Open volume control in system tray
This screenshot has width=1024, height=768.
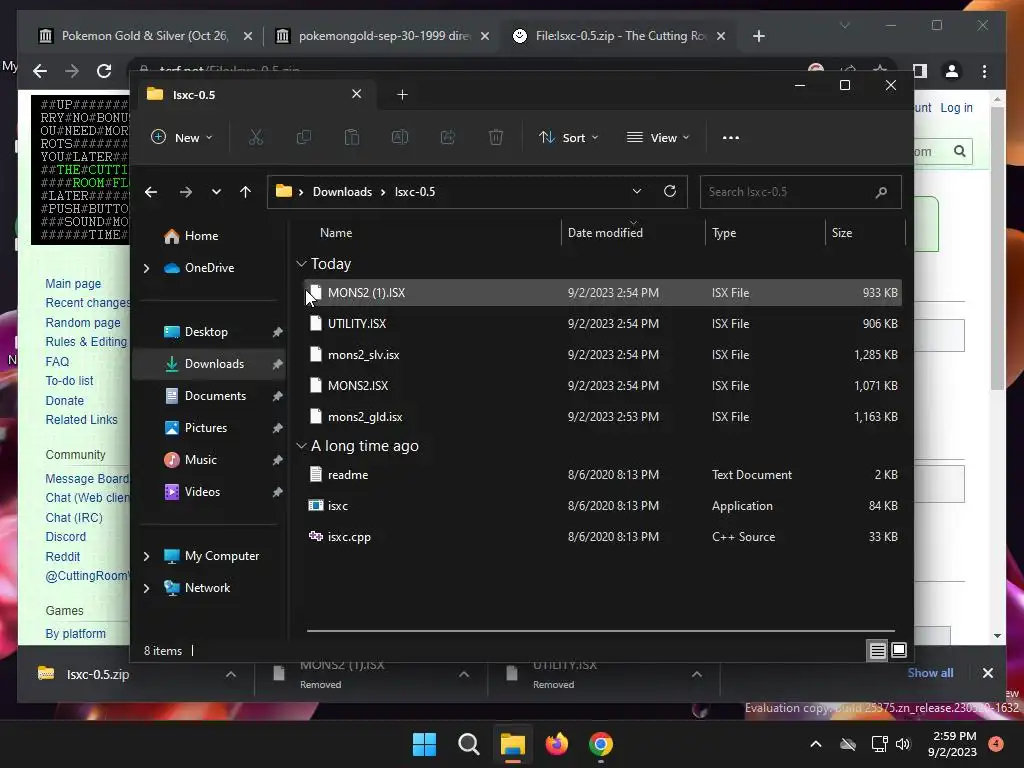click(x=903, y=744)
